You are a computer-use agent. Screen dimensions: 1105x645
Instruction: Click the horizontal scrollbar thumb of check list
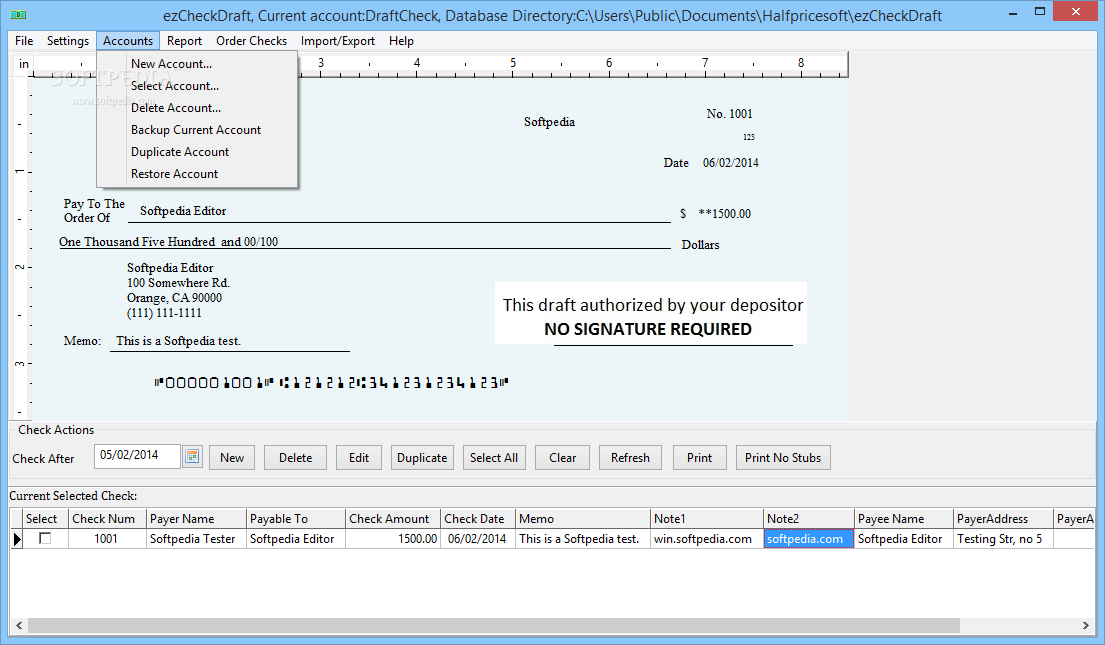[493, 625]
